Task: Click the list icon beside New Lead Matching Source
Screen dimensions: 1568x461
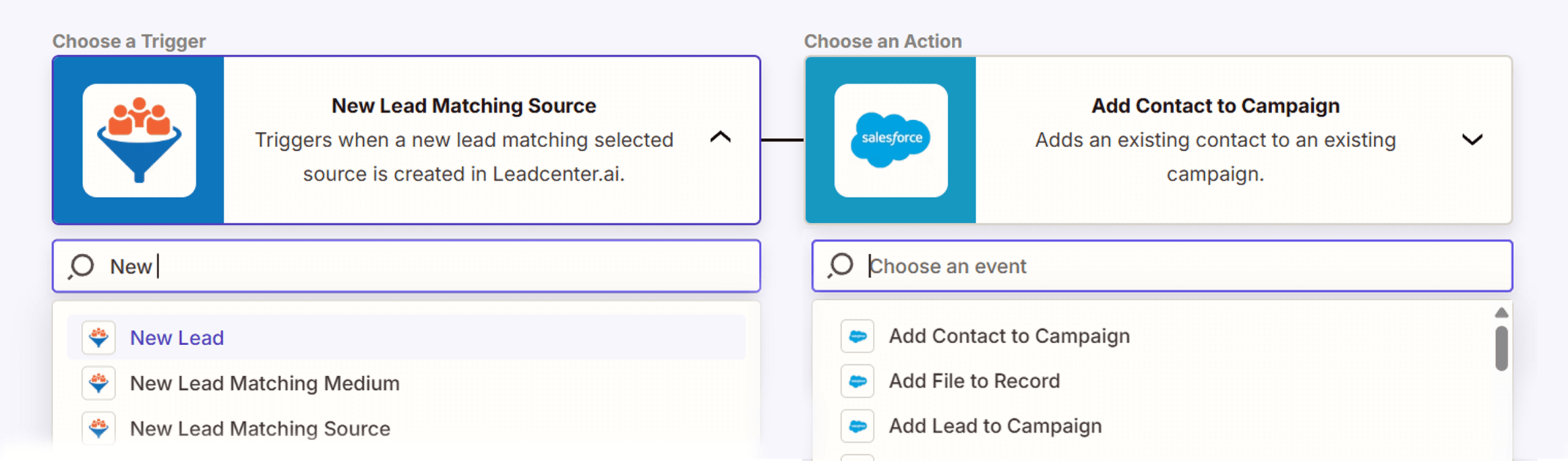Action: [x=99, y=428]
